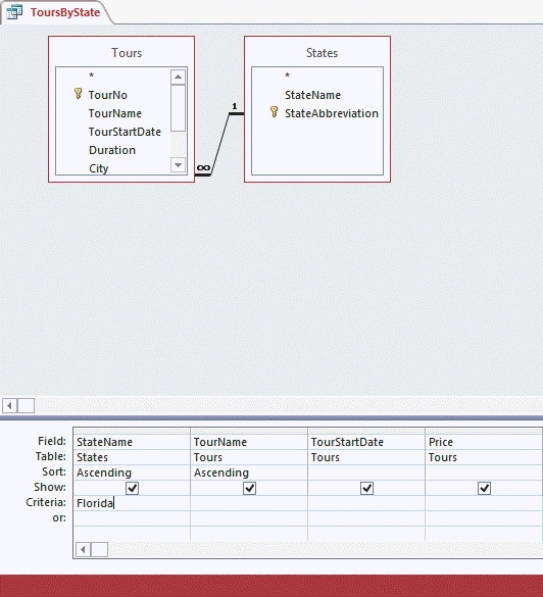543x597 pixels.
Task: Uncheck Show checkbox for Price column
Action: click(x=484, y=488)
